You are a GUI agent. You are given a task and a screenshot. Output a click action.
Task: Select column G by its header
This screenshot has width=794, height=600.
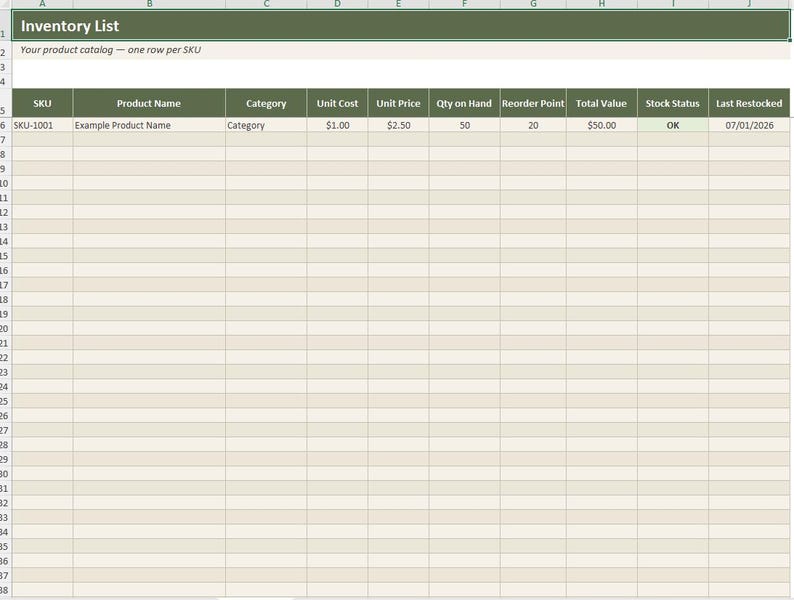point(533,4)
